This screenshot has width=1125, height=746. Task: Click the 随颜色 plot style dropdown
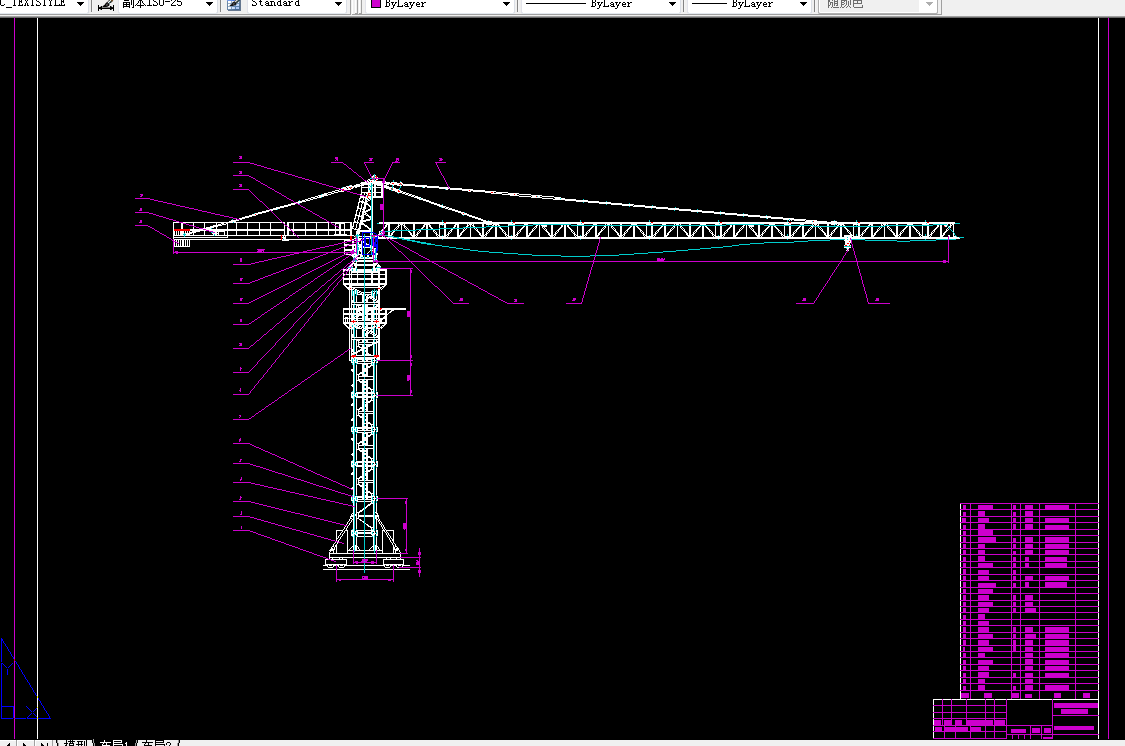pos(879,4)
